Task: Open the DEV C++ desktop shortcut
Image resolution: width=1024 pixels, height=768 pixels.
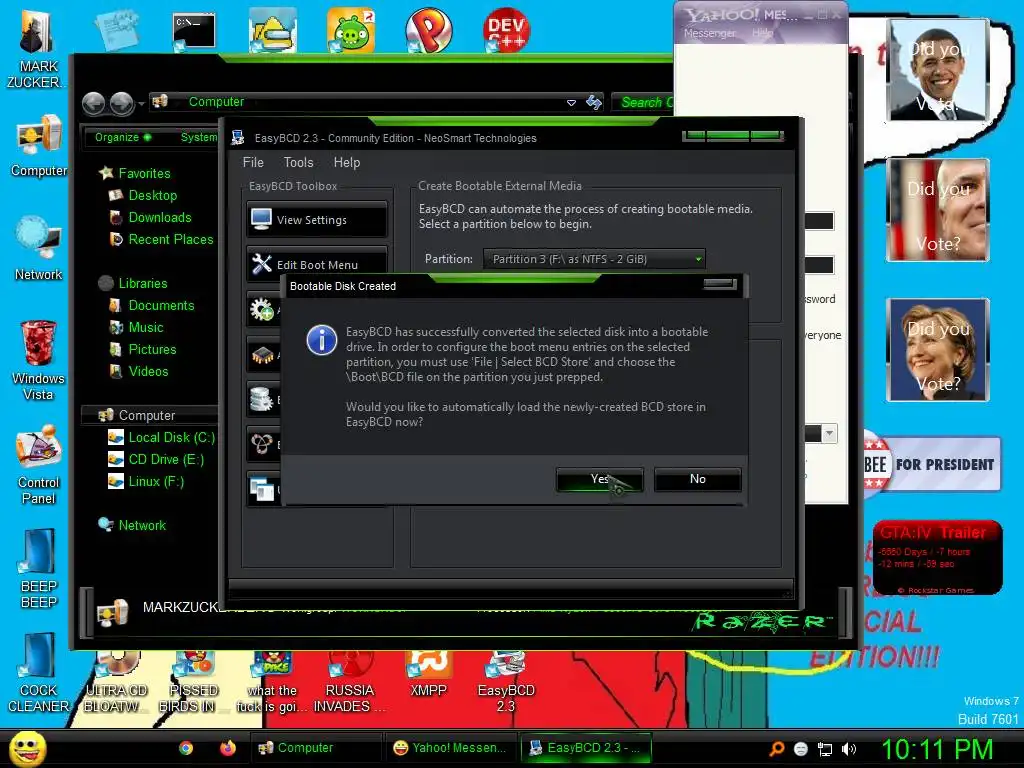Action: tap(507, 30)
